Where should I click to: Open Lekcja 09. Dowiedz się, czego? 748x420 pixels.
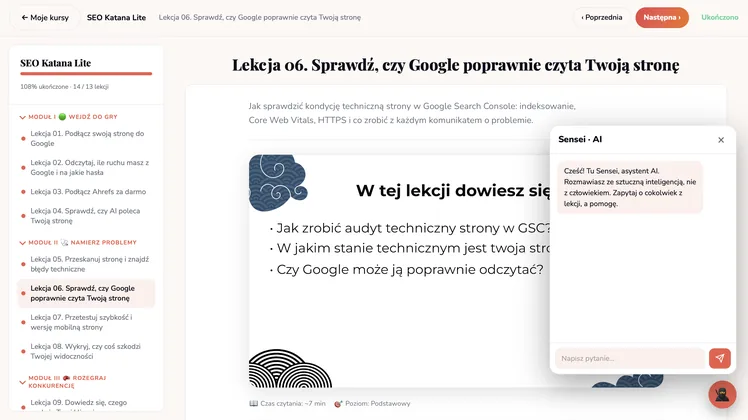(86, 404)
